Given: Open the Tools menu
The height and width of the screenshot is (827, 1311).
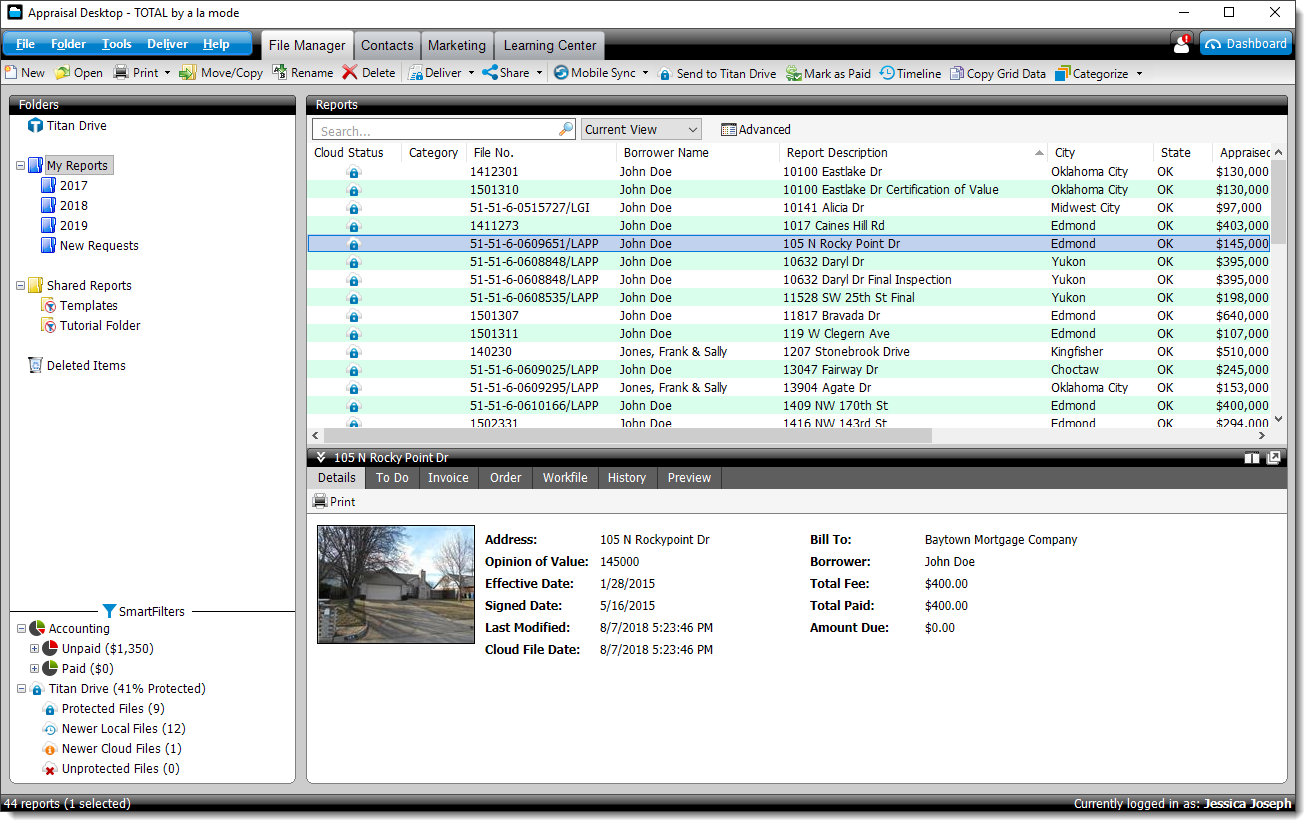Looking at the screenshot, I should tap(116, 44).
